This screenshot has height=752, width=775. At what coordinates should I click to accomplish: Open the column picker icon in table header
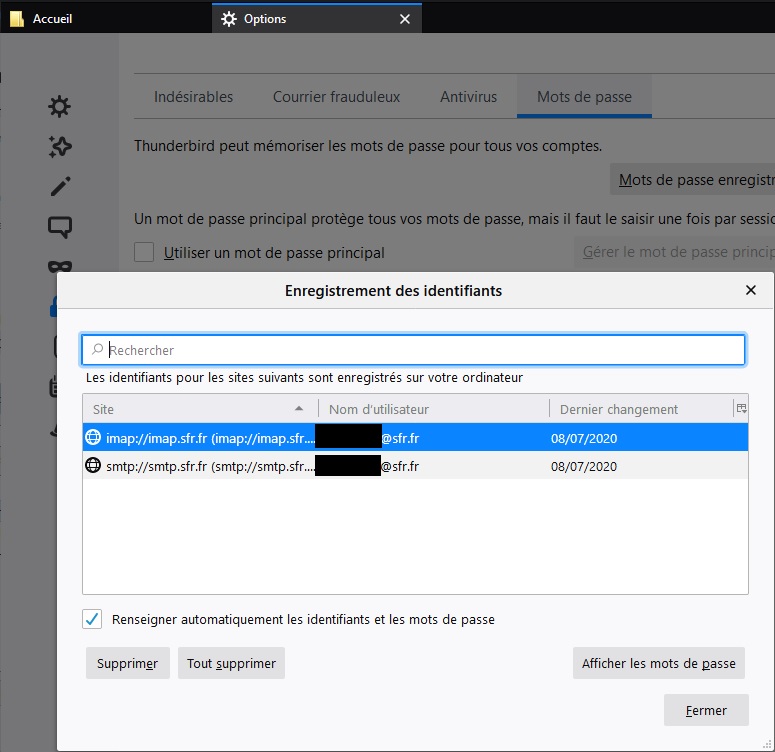pos(741,408)
